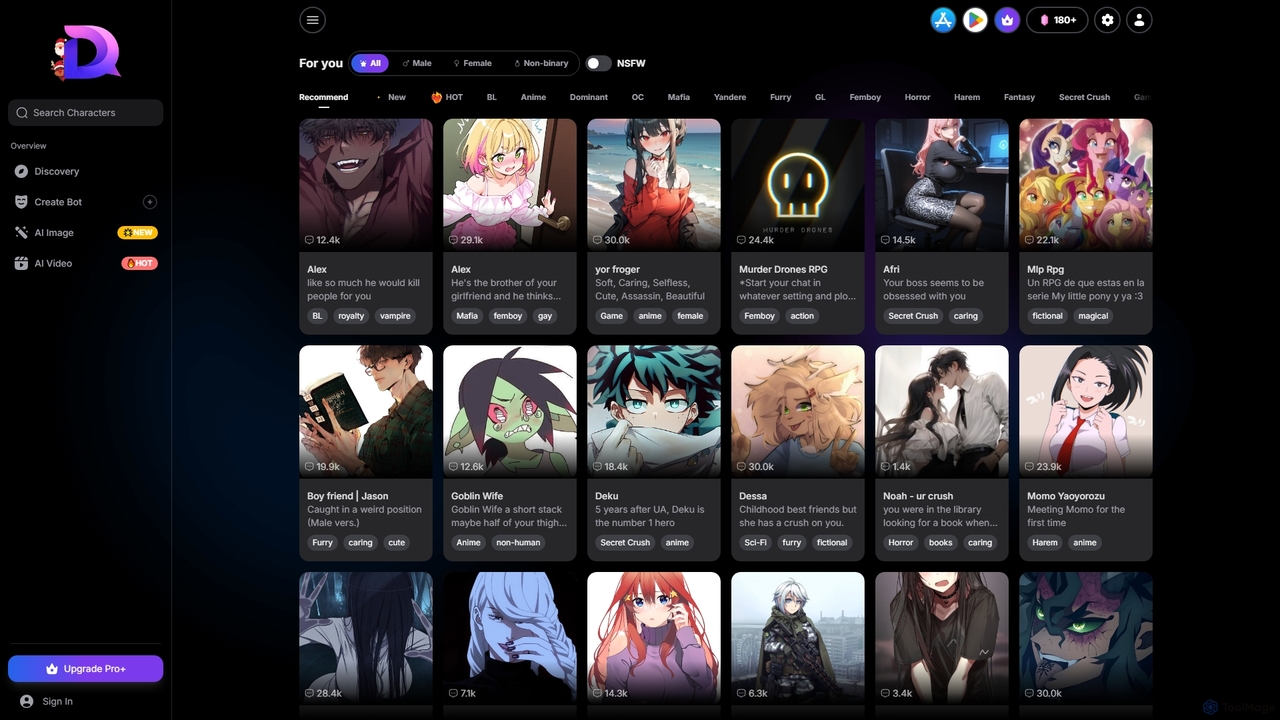Click the AI Video icon
Screen dimensions: 1280x720
[22, 264]
